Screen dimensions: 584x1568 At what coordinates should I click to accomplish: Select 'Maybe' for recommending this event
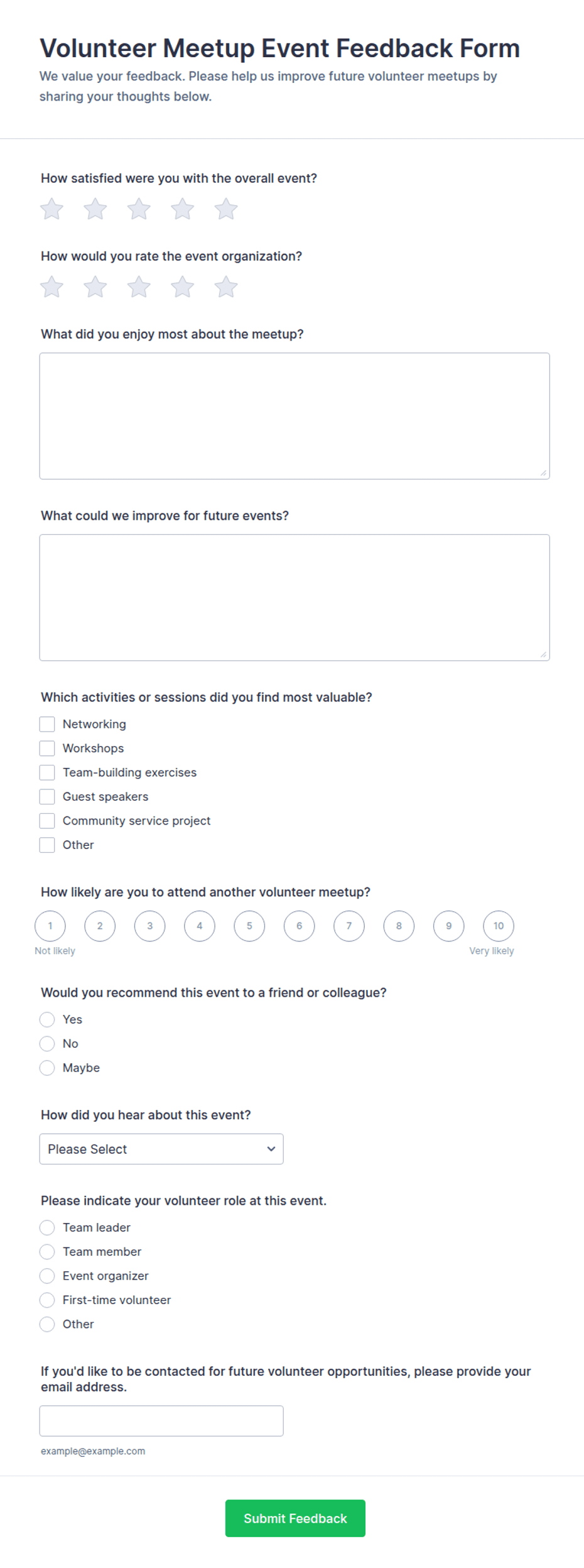click(47, 1068)
